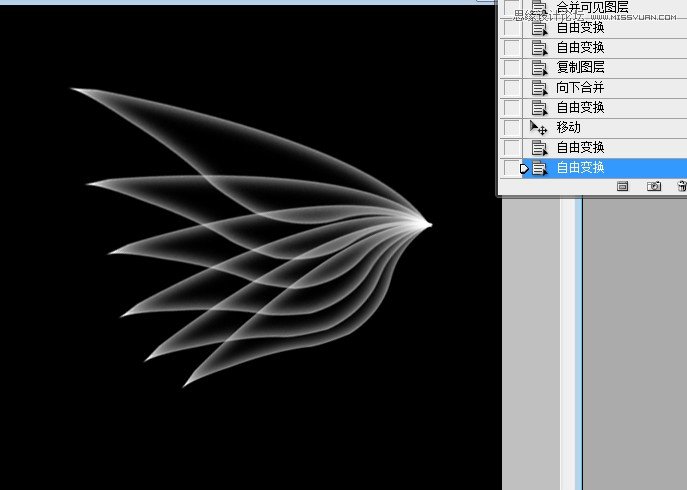Select 自由变换 state directly above 移动
The height and width of the screenshot is (490, 687).
point(580,108)
